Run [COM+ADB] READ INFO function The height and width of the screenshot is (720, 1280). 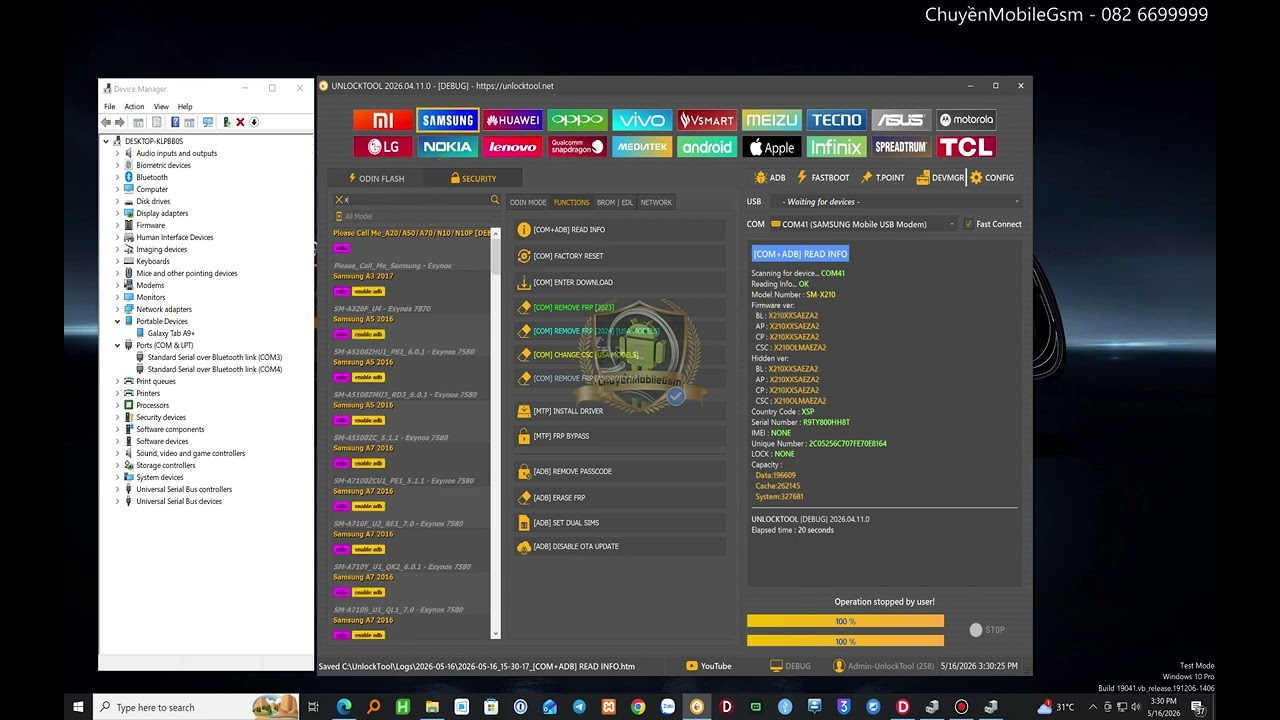pos(620,230)
